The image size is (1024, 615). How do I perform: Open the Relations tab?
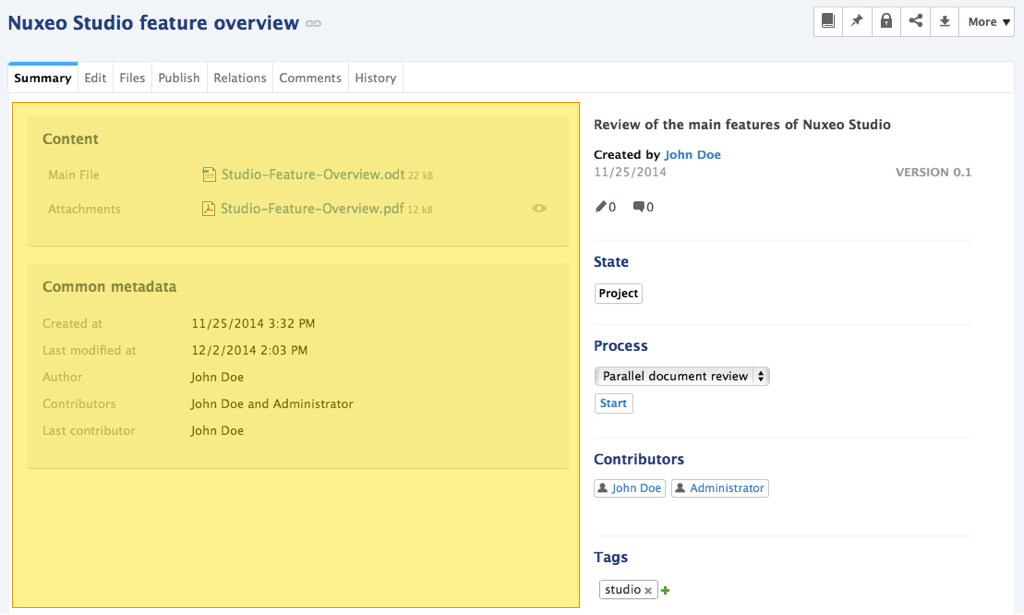[240, 78]
